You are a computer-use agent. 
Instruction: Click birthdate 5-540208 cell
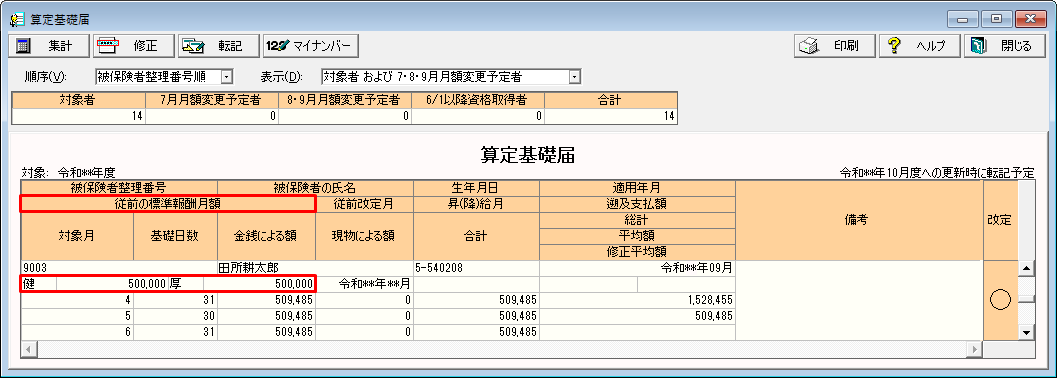[477, 268]
